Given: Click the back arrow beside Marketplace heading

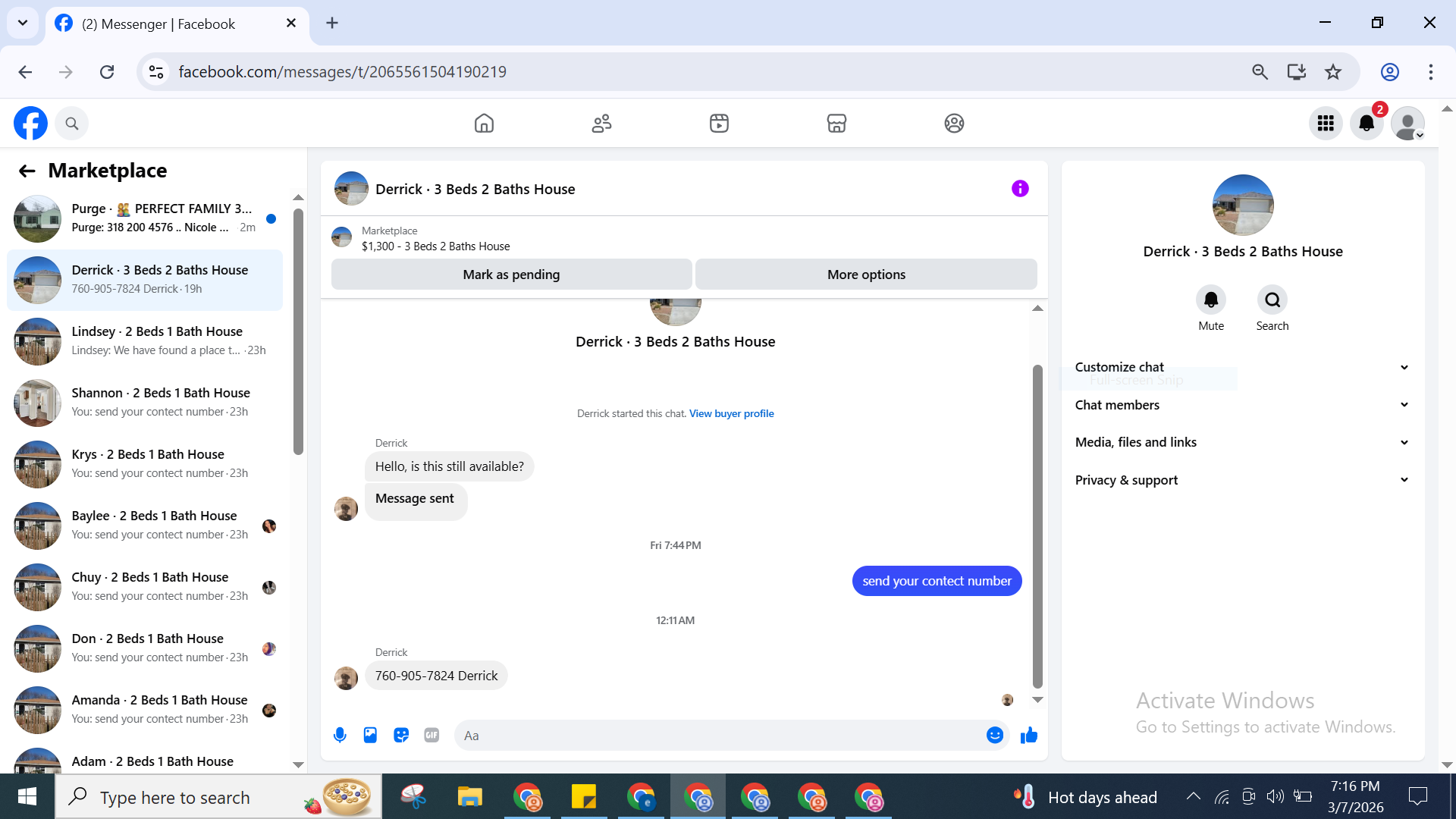Looking at the screenshot, I should click(27, 171).
